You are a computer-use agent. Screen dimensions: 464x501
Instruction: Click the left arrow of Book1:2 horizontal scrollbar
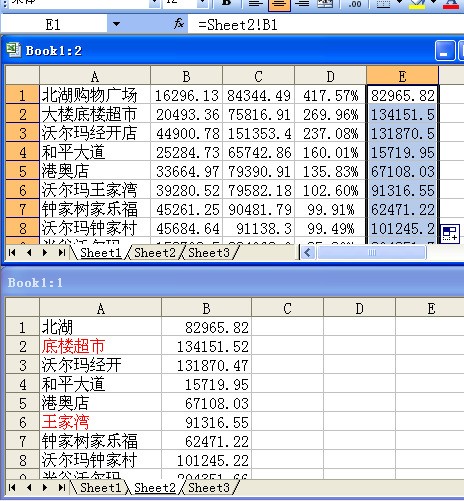pos(307,253)
